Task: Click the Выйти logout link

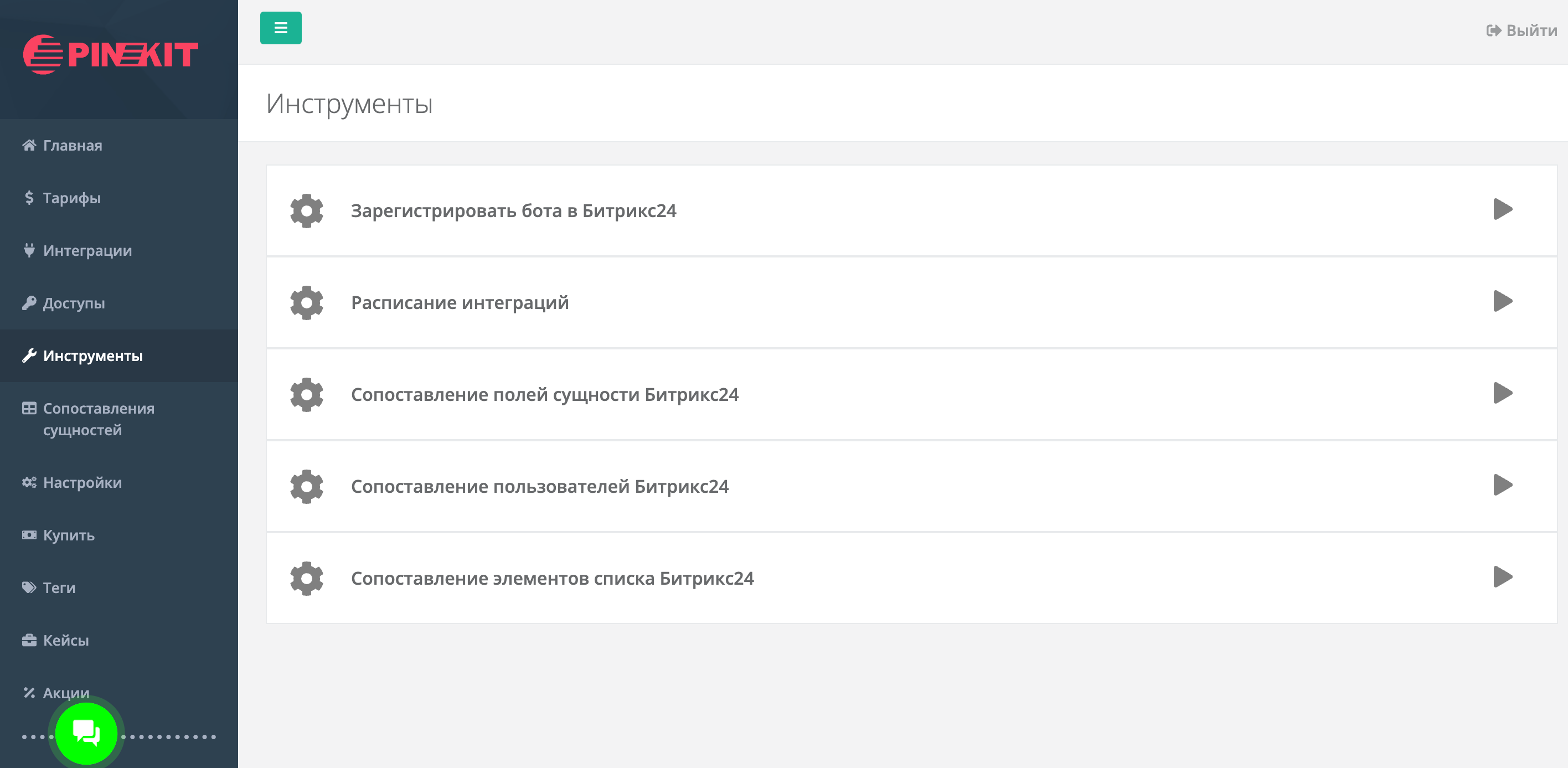Action: coord(1521,30)
